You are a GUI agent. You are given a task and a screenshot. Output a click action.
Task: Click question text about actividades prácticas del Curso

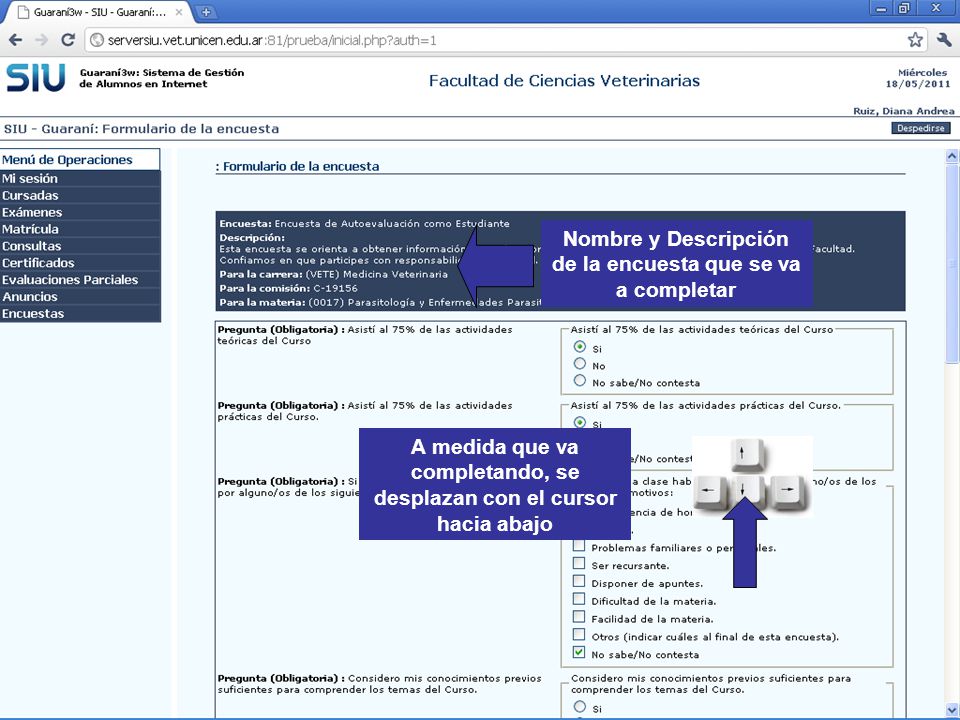coord(365,411)
